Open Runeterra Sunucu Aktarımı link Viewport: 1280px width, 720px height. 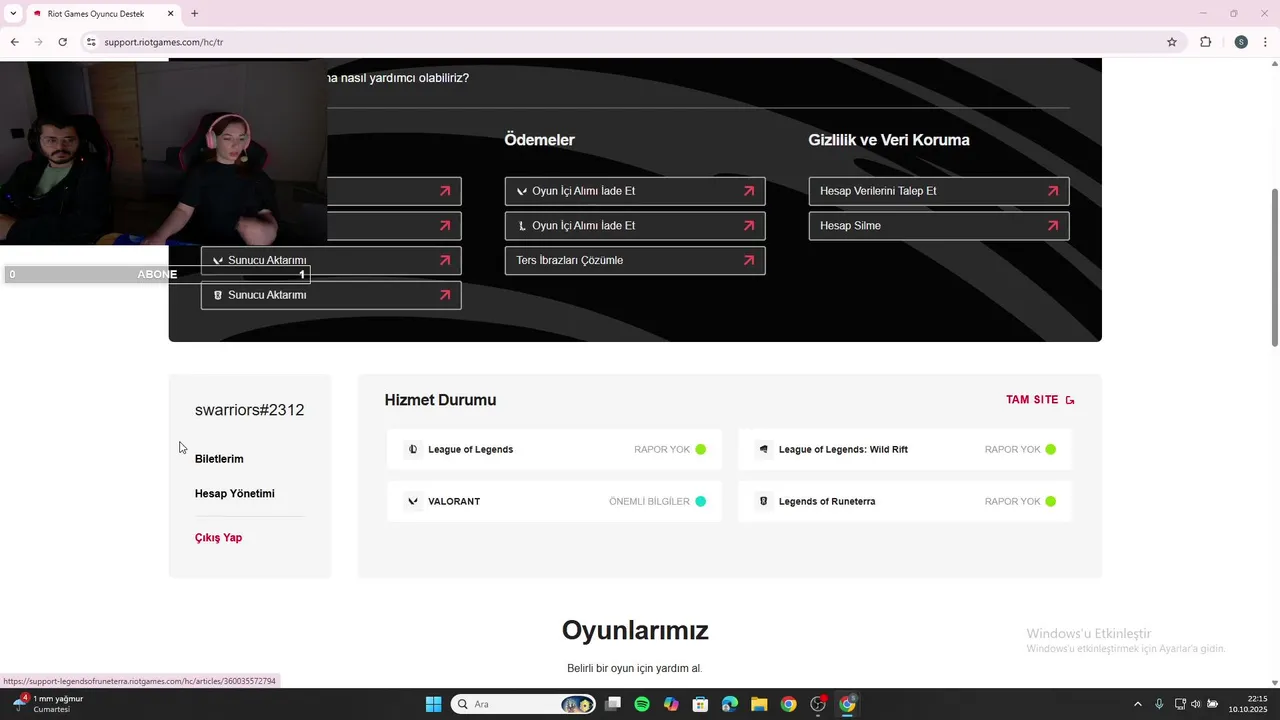[331, 295]
